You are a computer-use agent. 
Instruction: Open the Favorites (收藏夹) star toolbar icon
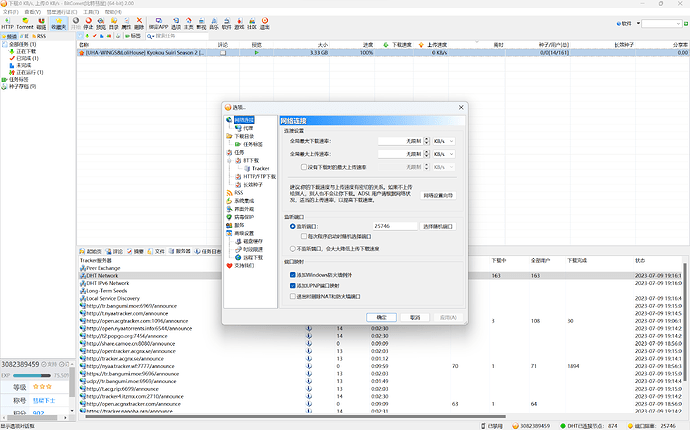pos(59,23)
